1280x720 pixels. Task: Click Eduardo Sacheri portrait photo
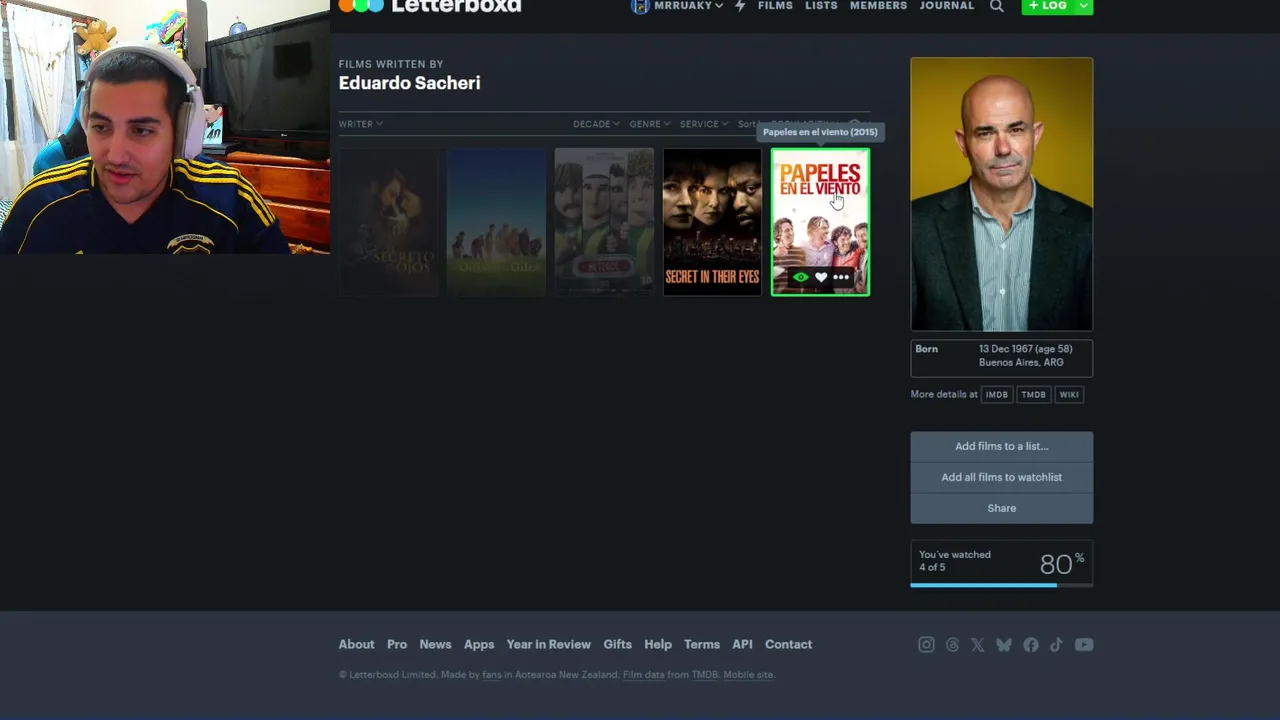click(x=1001, y=194)
